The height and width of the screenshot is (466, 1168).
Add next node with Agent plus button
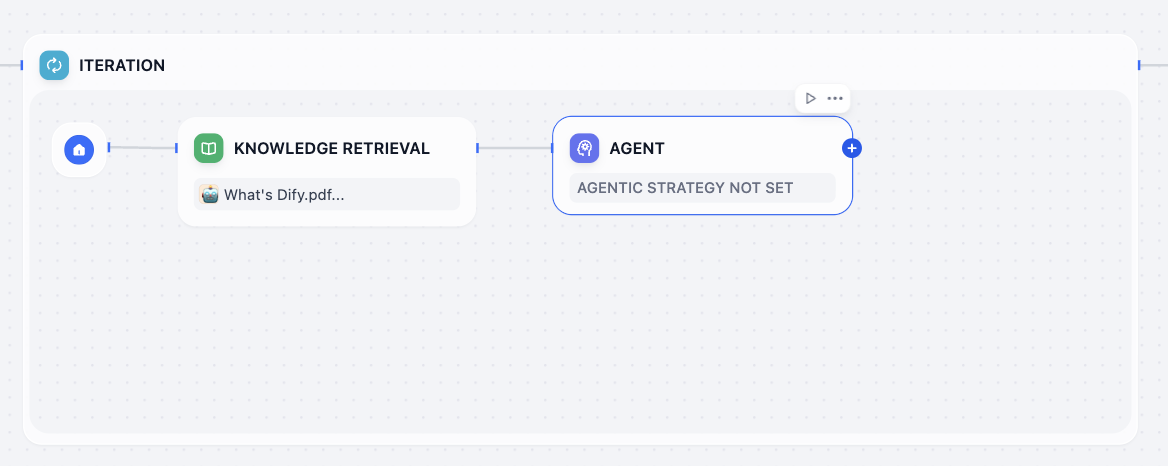(x=852, y=148)
